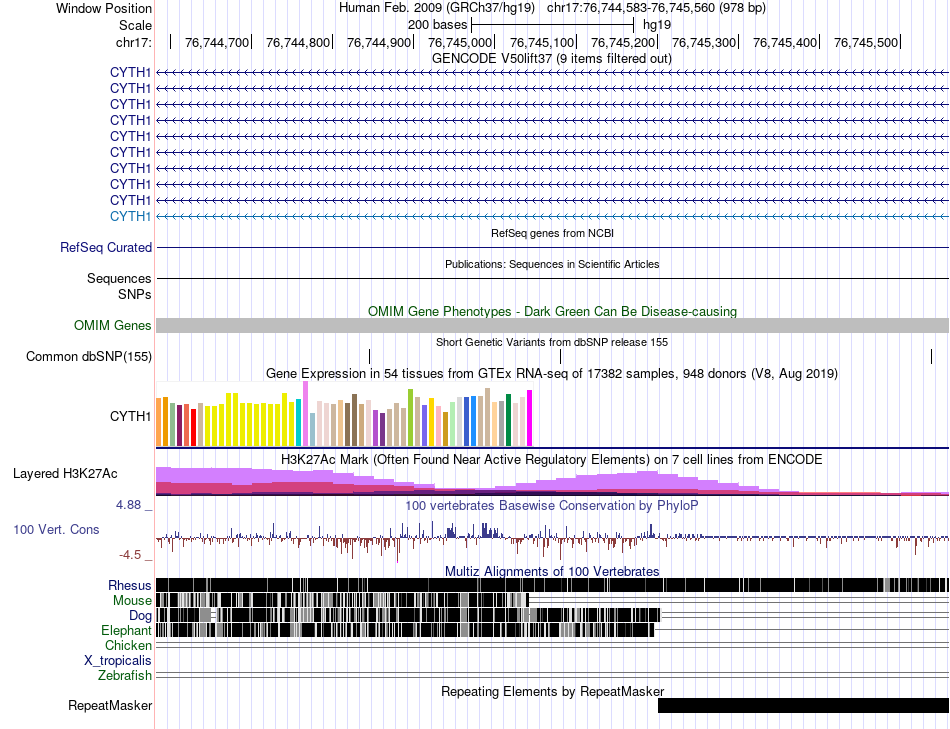Click the 4.88 upper scale value

128,505
